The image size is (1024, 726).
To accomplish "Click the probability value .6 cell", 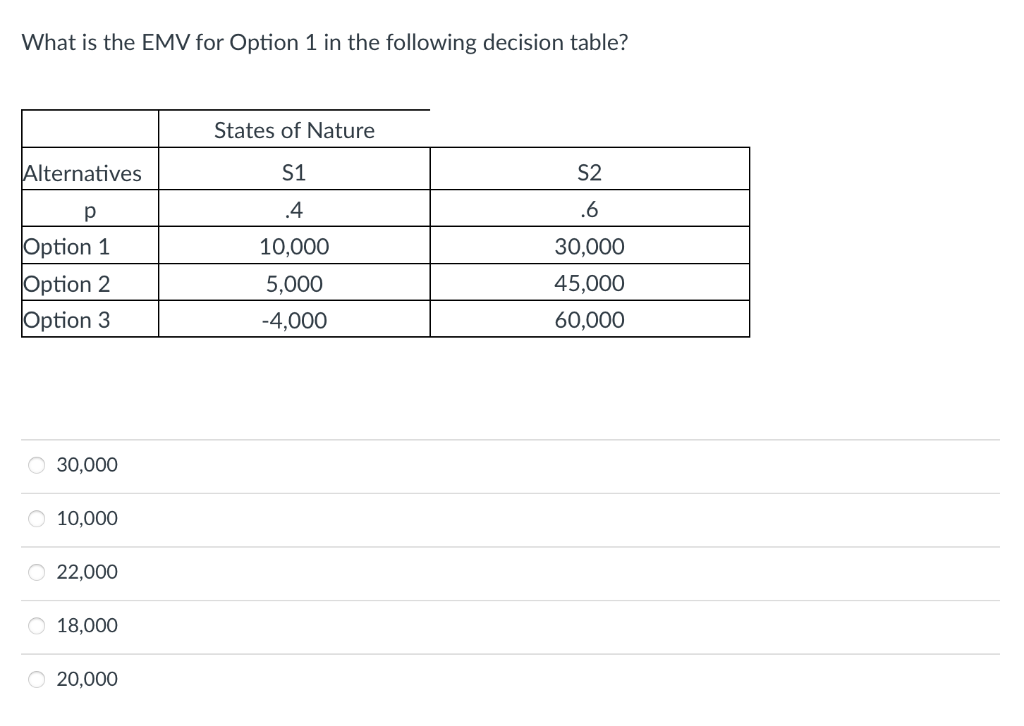I will tap(589, 209).
